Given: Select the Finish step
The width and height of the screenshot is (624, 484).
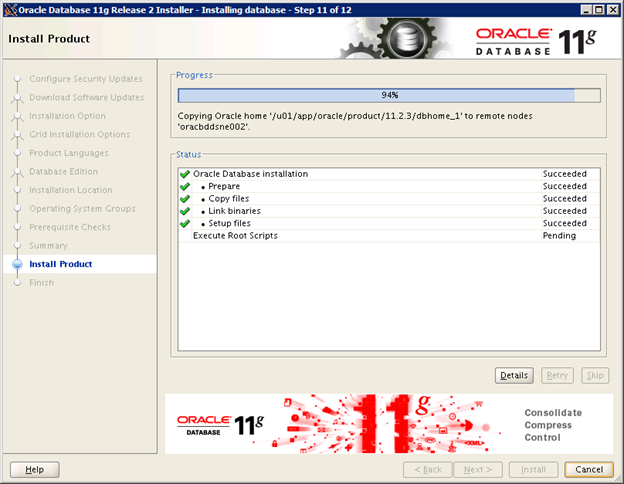Looking at the screenshot, I should 41,282.
